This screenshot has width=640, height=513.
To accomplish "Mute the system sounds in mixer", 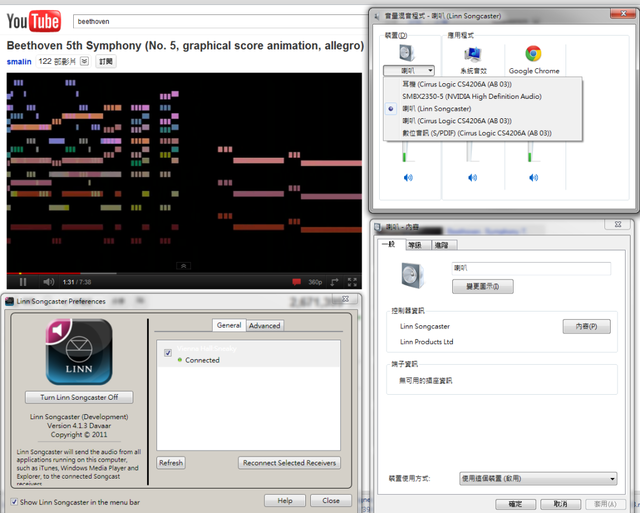I will tap(472, 178).
